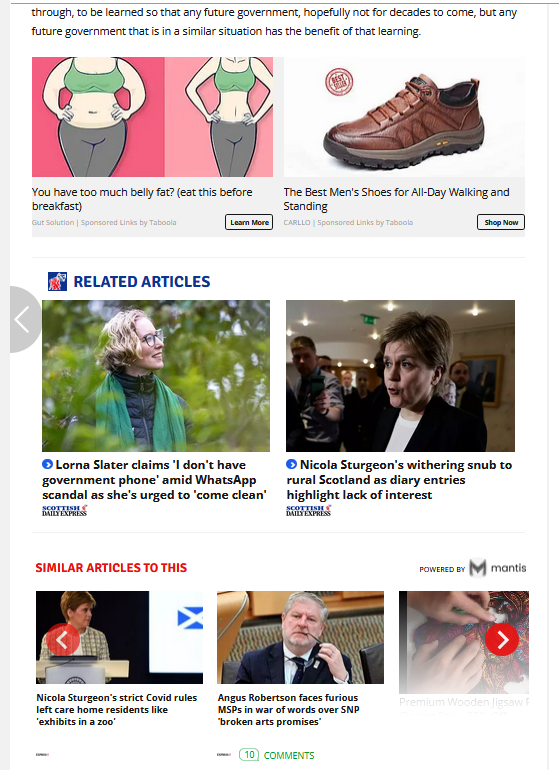Click the red previous arrow in similar articles carousel
The height and width of the screenshot is (770, 559).
62,639
